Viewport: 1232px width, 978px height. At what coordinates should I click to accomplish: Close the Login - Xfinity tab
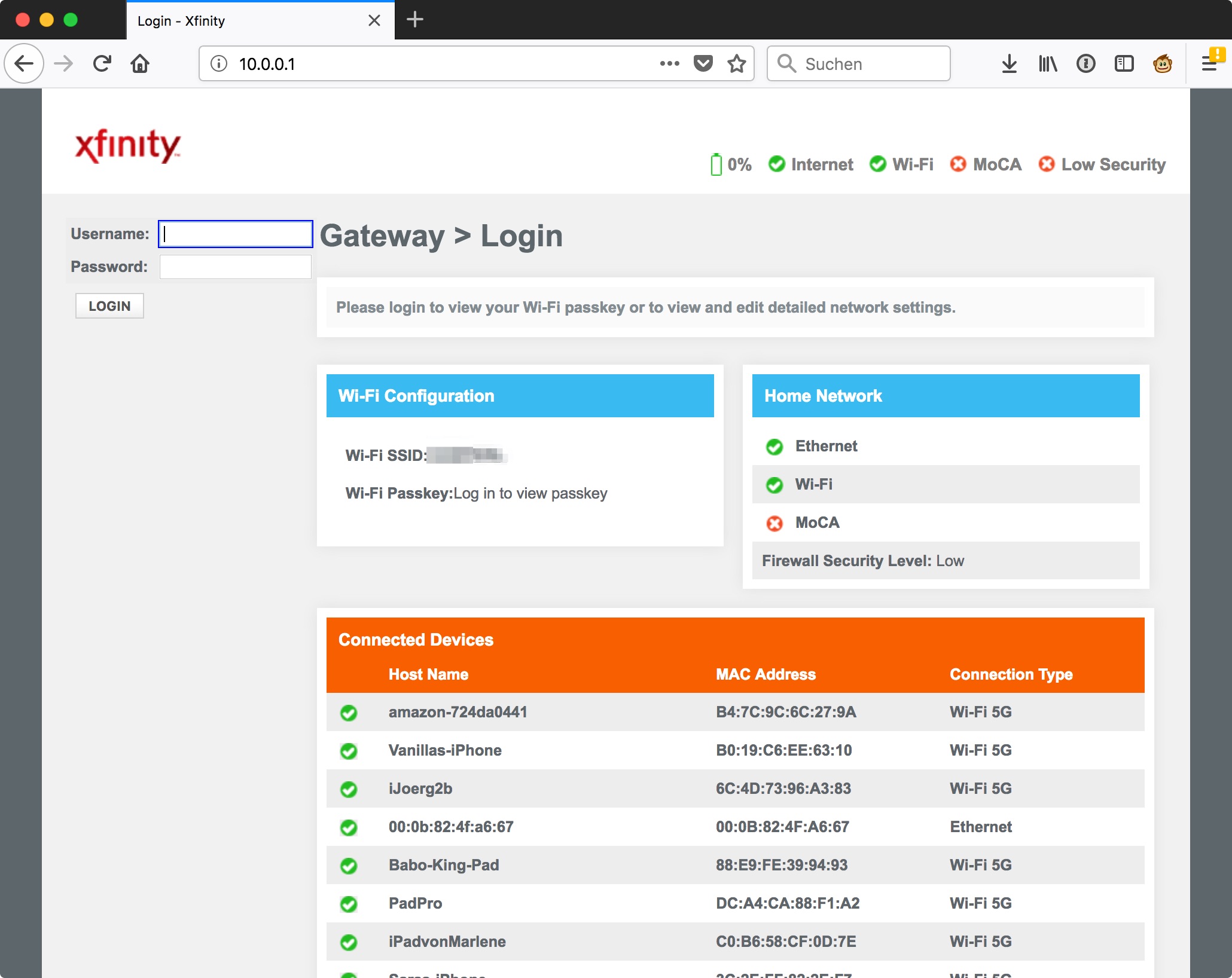click(374, 20)
